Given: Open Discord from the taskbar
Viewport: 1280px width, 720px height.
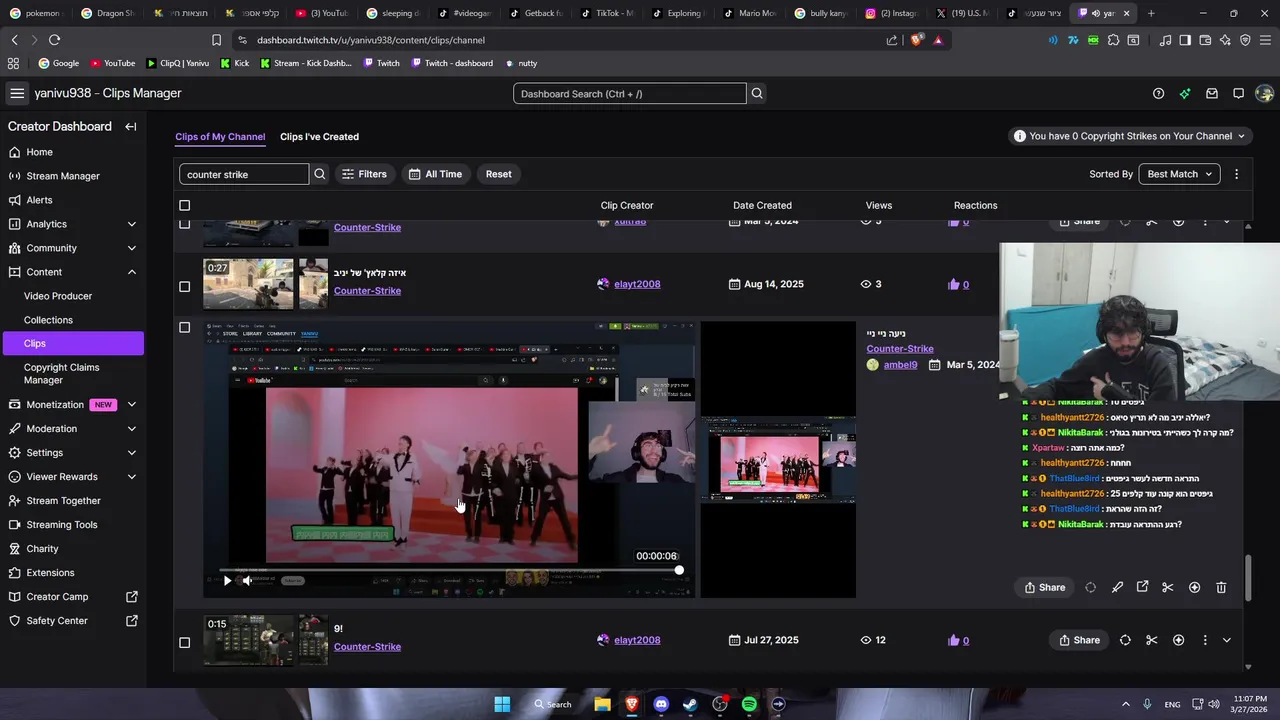Looking at the screenshot, I should coord(661,704).
